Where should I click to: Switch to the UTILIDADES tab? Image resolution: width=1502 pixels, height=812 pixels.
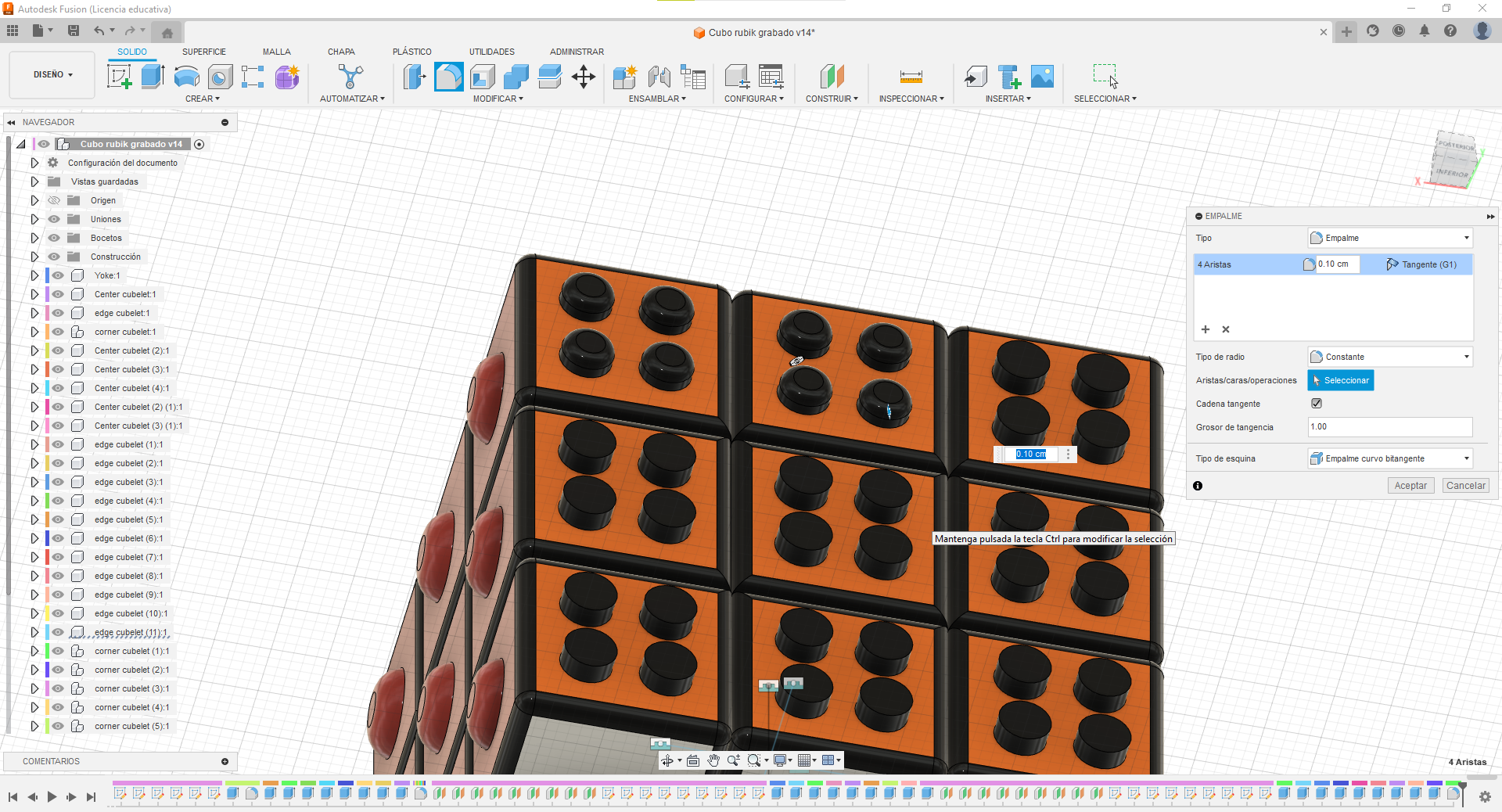pyautogui.click(x=492, y=52)
